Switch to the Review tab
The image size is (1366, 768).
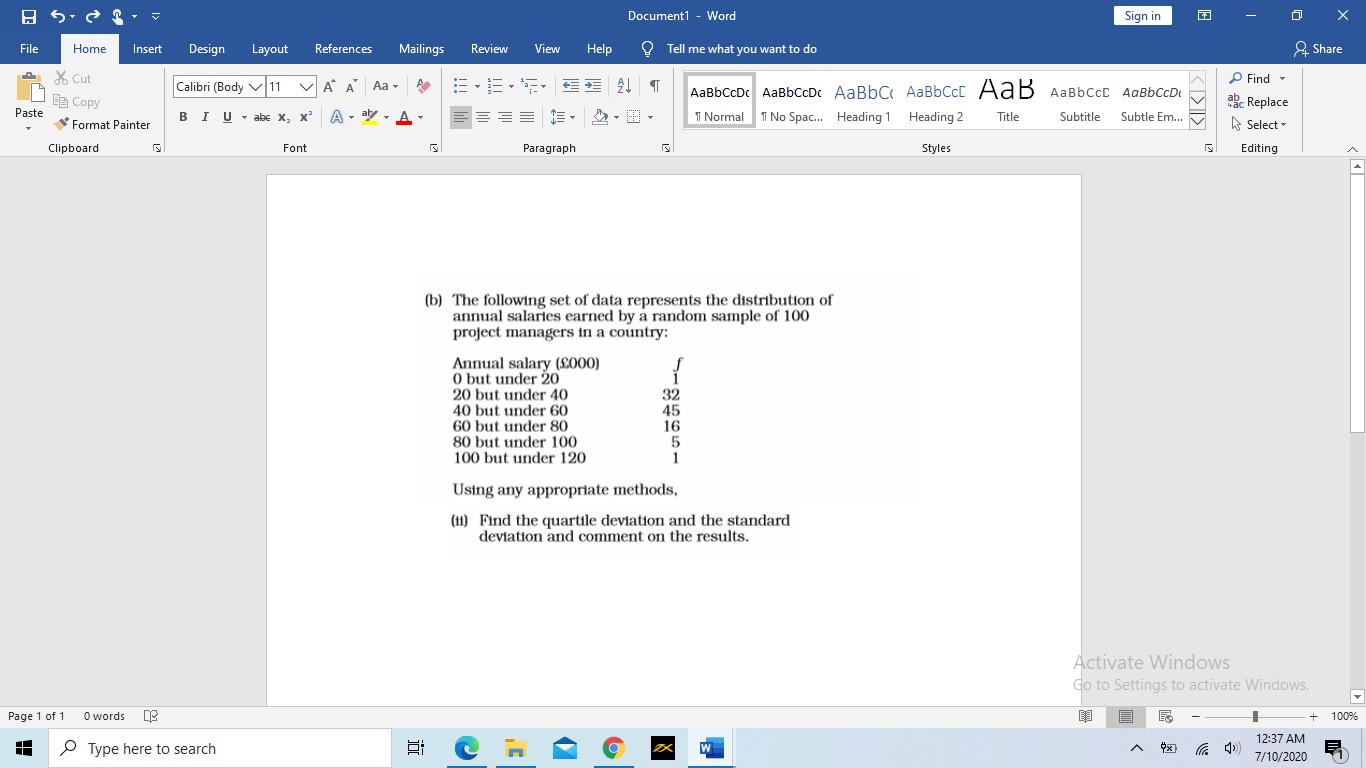pos(489,49)
